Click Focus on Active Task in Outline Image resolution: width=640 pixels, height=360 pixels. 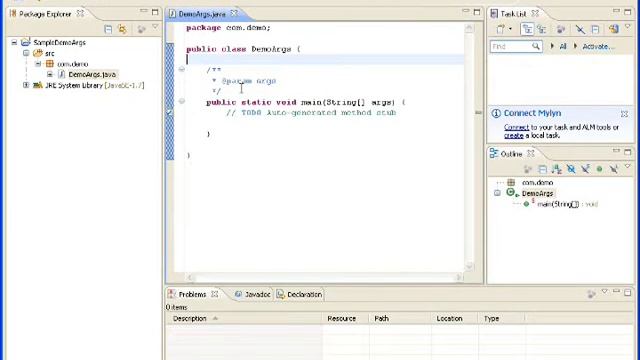tap(528, 169)
